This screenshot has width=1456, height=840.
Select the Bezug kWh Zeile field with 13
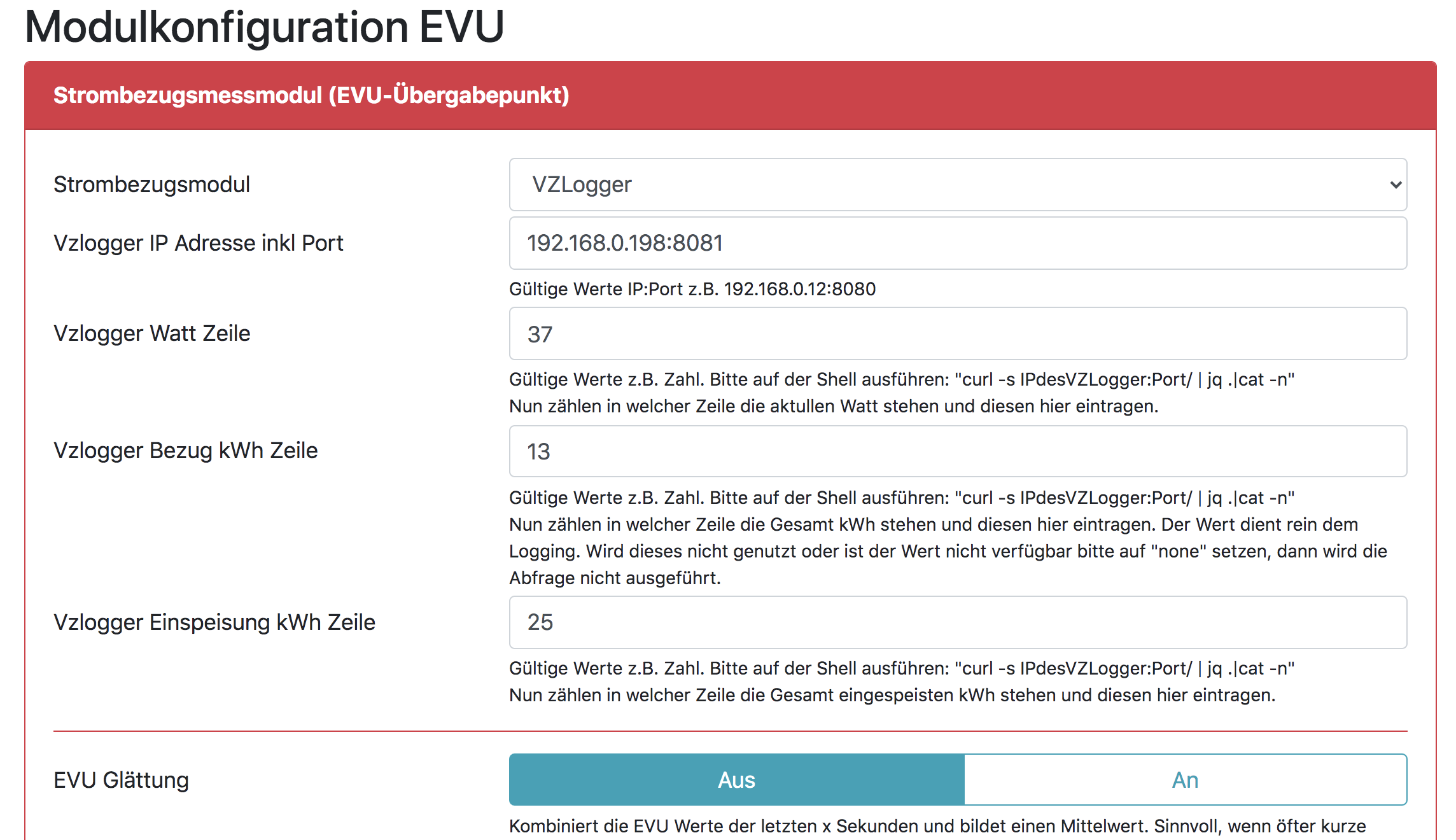(957, 451)
